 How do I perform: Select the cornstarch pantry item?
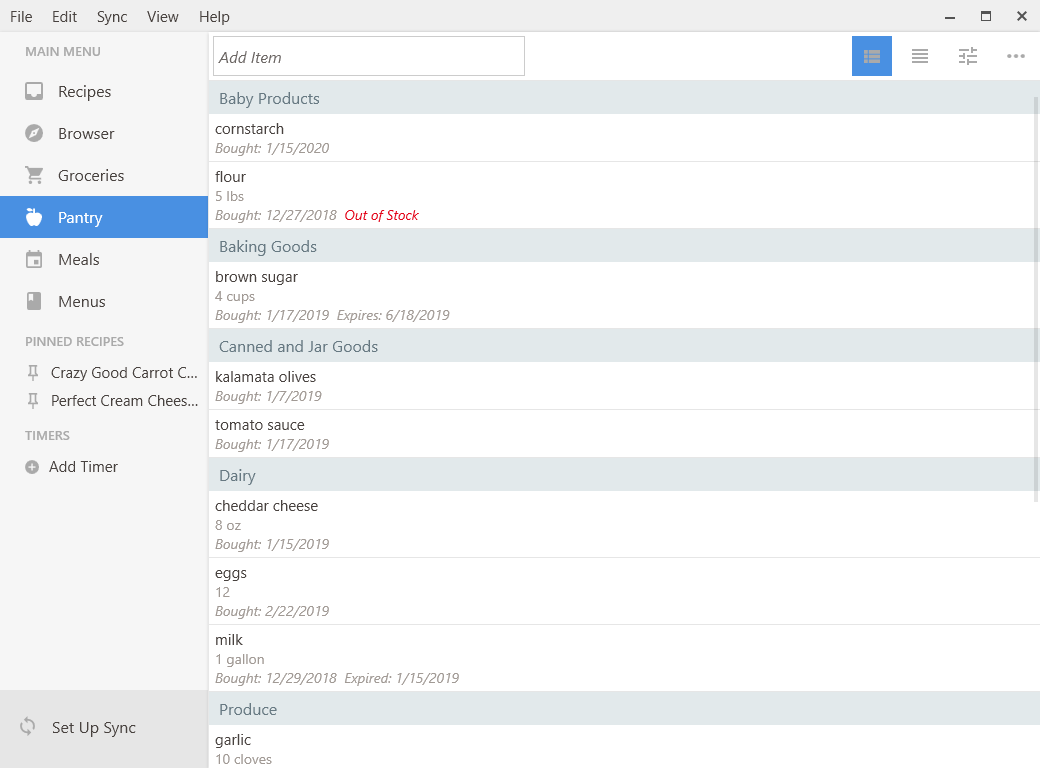tap(623, 138)
